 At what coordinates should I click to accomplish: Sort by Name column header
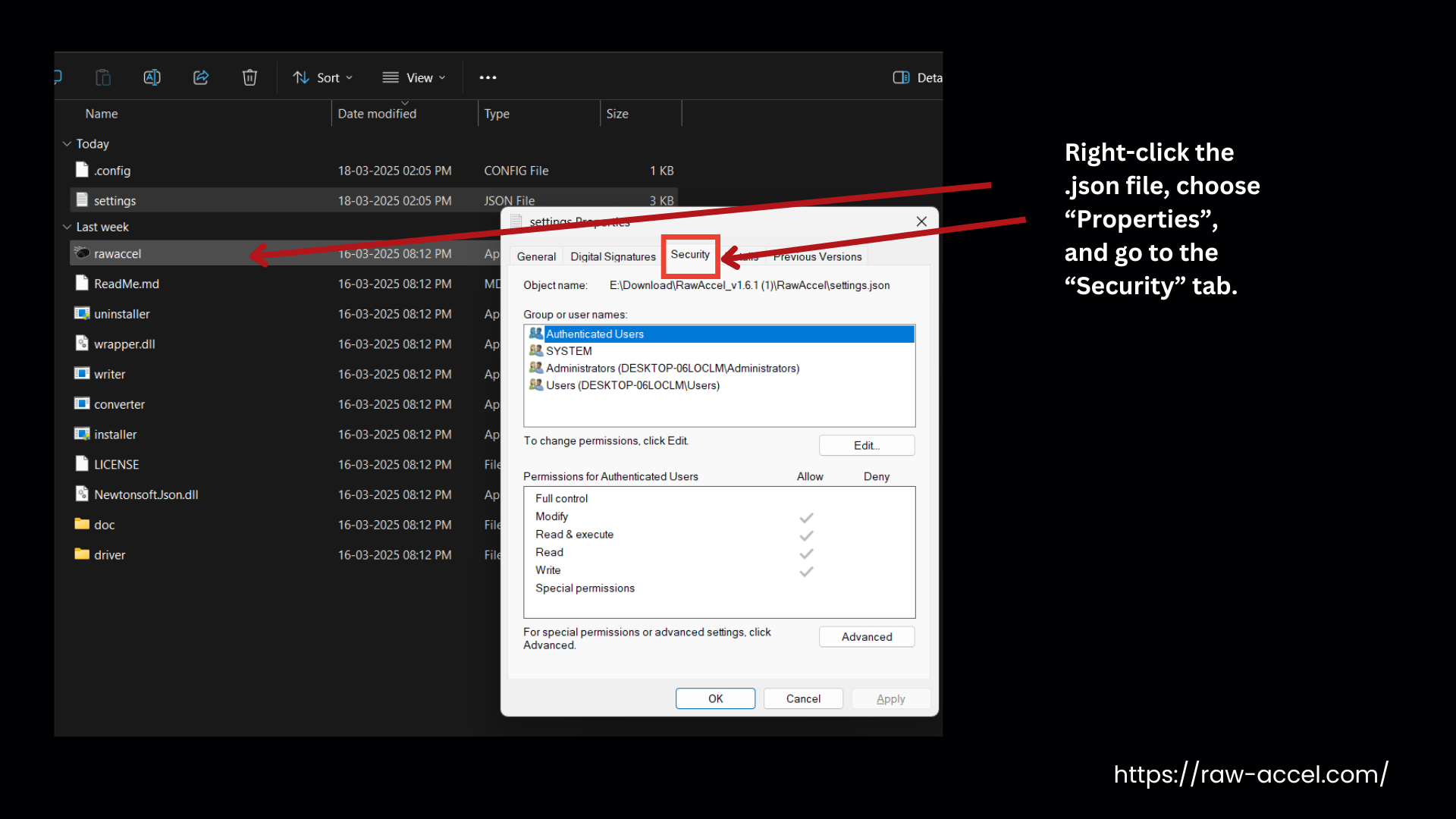102,114
